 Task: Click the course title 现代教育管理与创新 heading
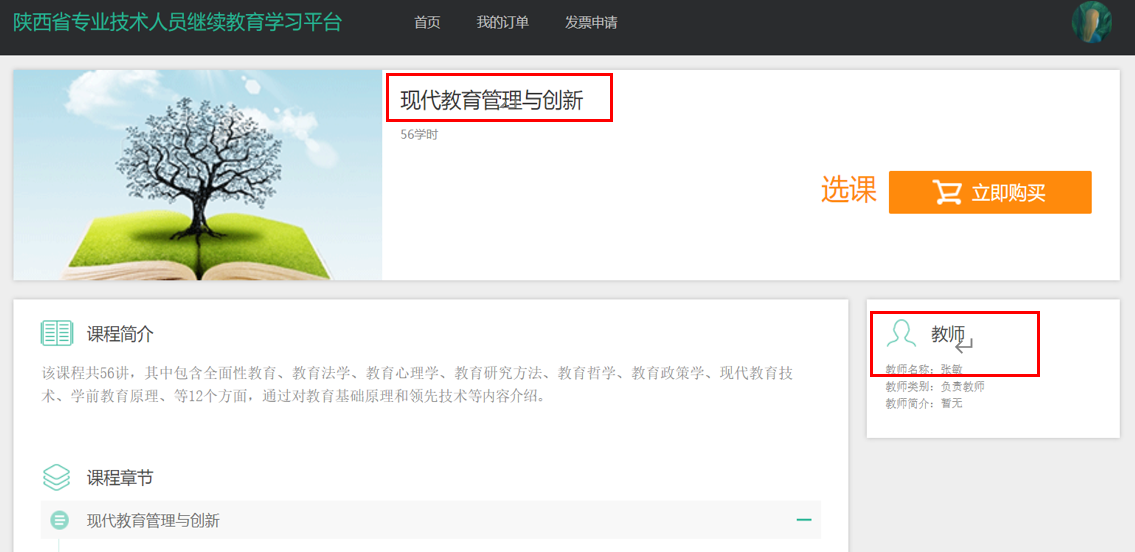coord(491,100)
